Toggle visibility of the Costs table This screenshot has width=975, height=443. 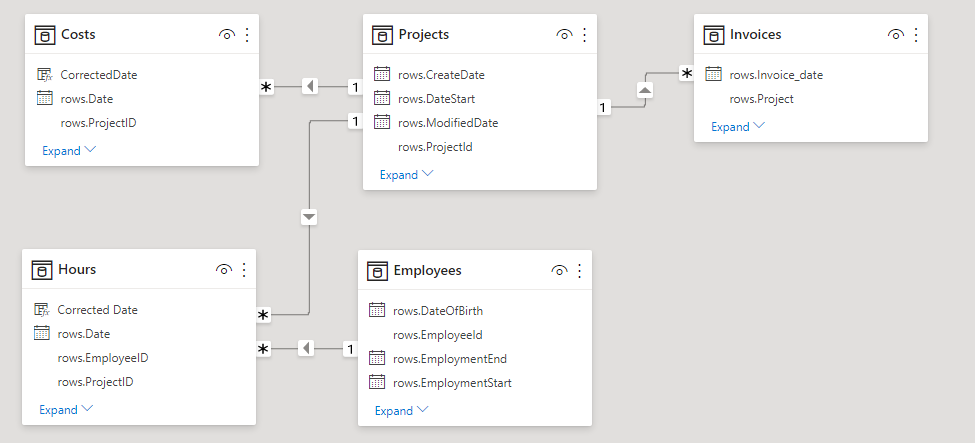pos(227,35)
